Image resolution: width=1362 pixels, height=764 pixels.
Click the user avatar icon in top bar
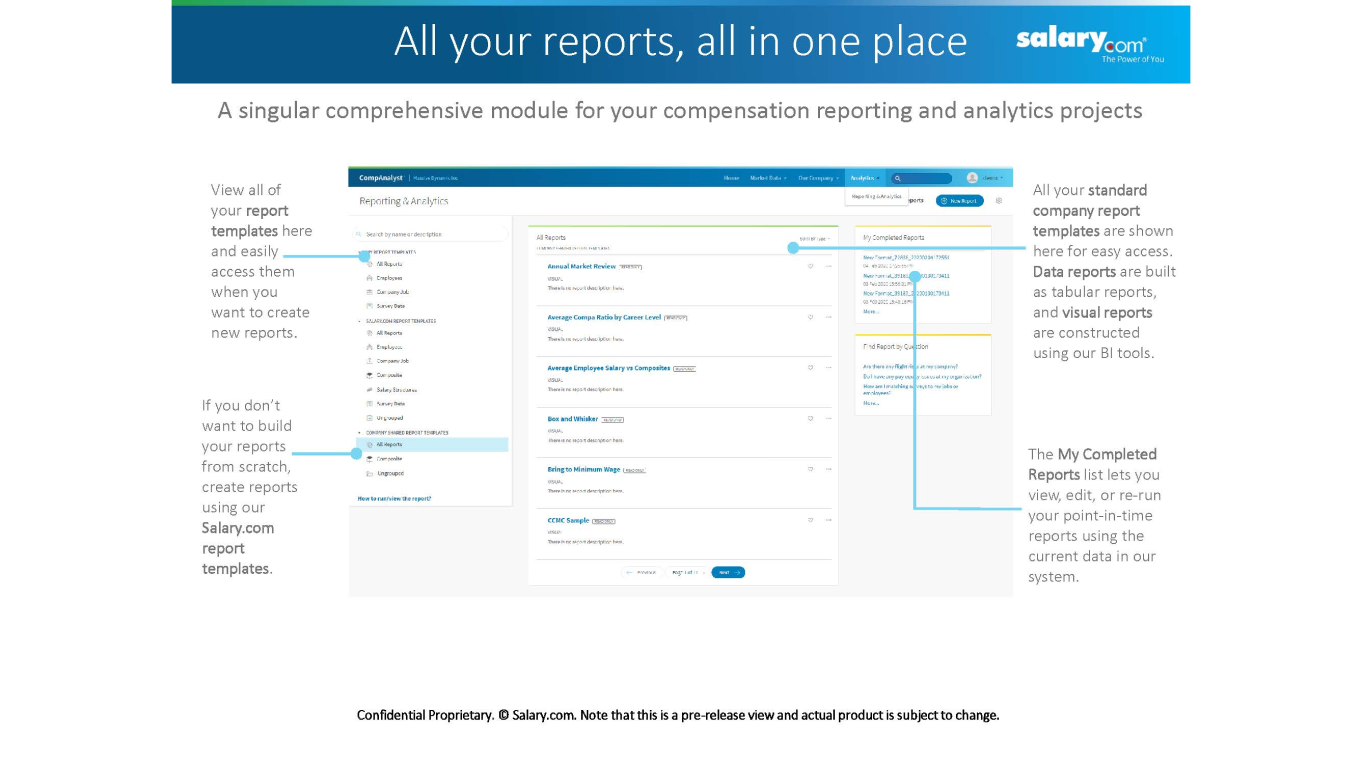[x=972, y=178]
